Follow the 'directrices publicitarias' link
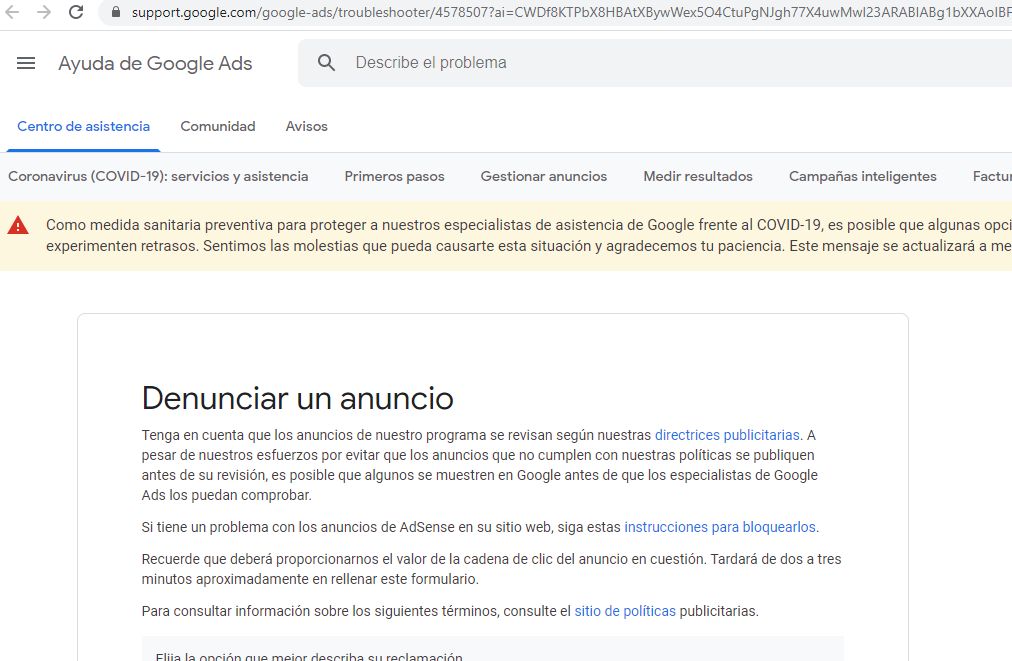This screenshot has height=661, width=1012. click(727, 435)
